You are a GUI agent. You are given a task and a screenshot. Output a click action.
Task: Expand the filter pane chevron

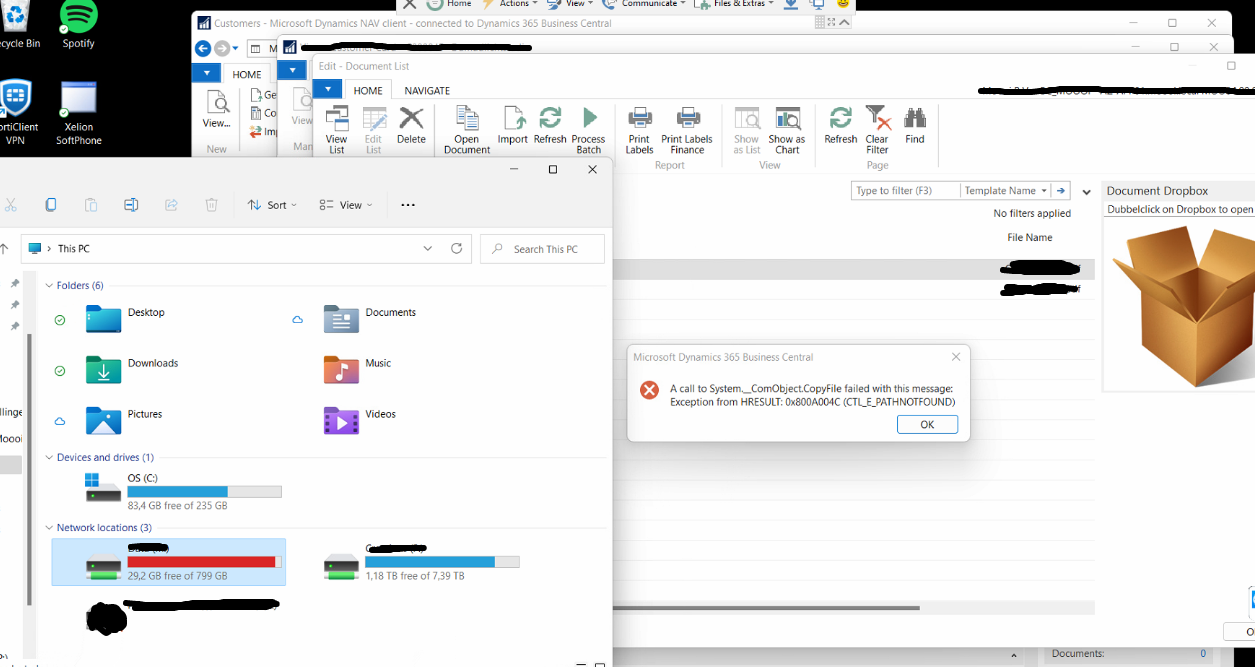click(1086, 192)
